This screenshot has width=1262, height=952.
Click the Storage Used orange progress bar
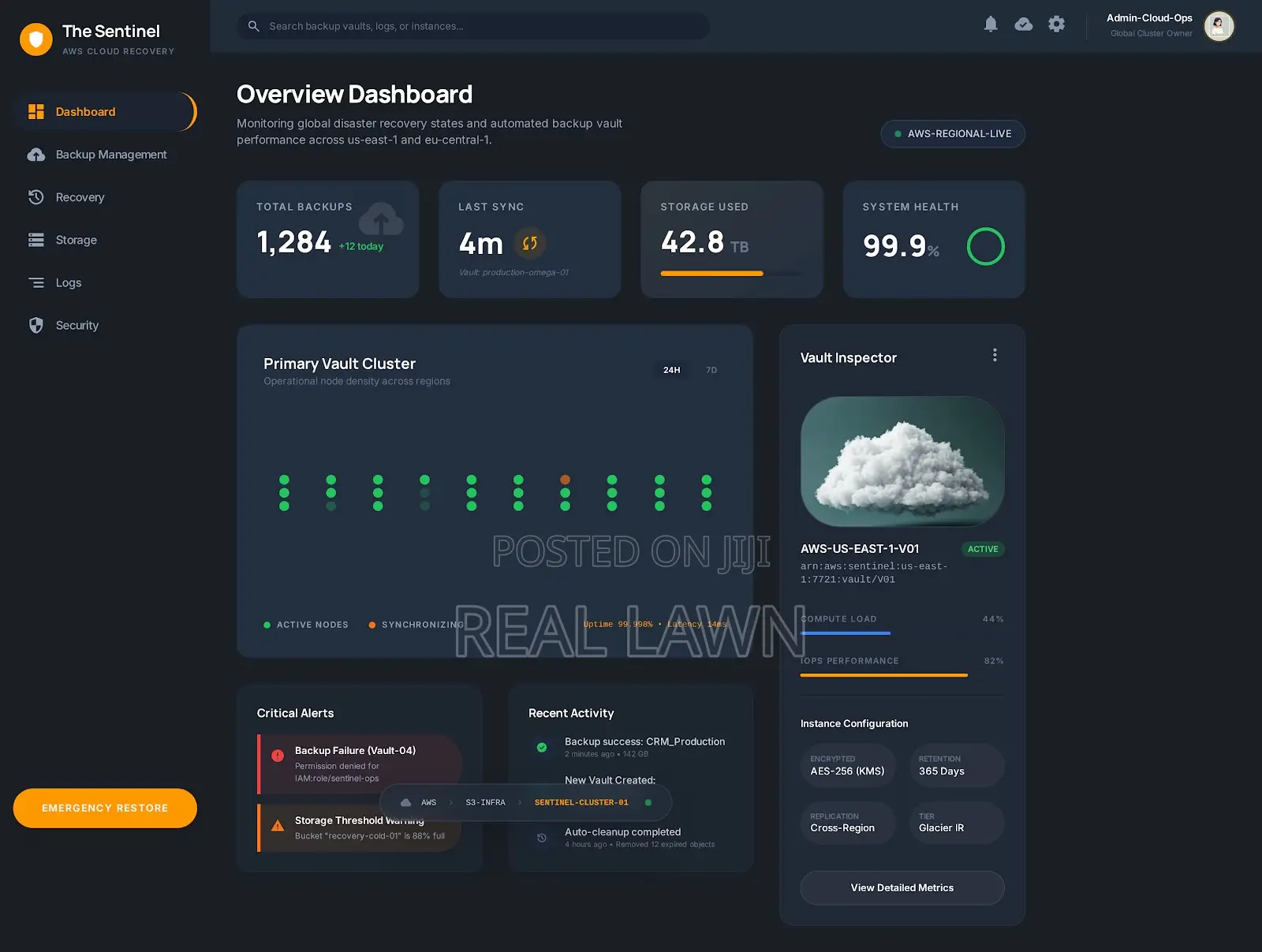tap(712, 274)
